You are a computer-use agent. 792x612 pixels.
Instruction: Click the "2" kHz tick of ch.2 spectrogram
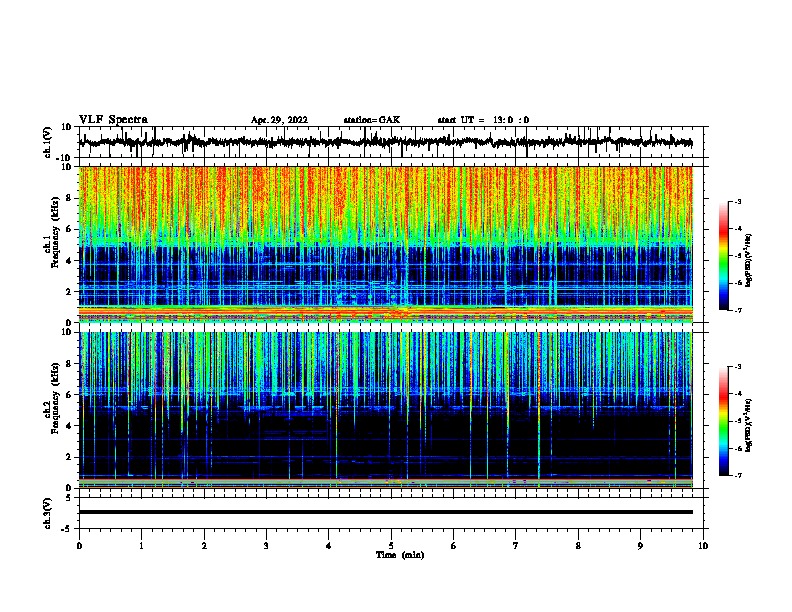coord(70,457)
